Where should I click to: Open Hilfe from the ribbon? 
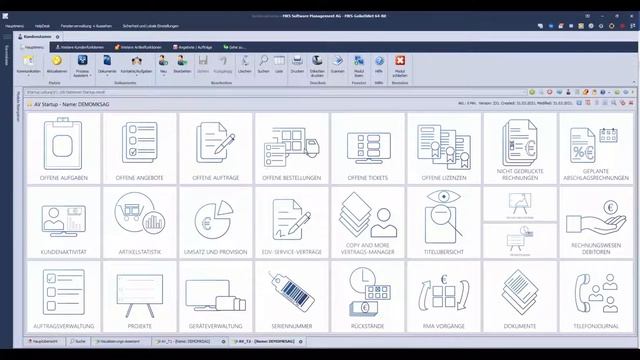(x=379, y=64)
